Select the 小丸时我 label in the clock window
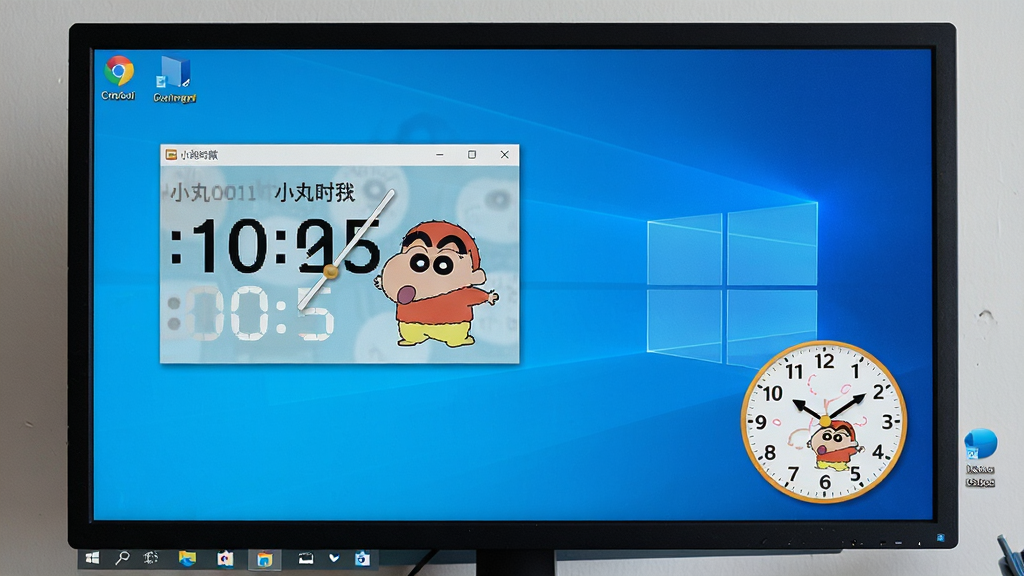The height and width of the screenshot is (576, 1024). pos(315,193)
